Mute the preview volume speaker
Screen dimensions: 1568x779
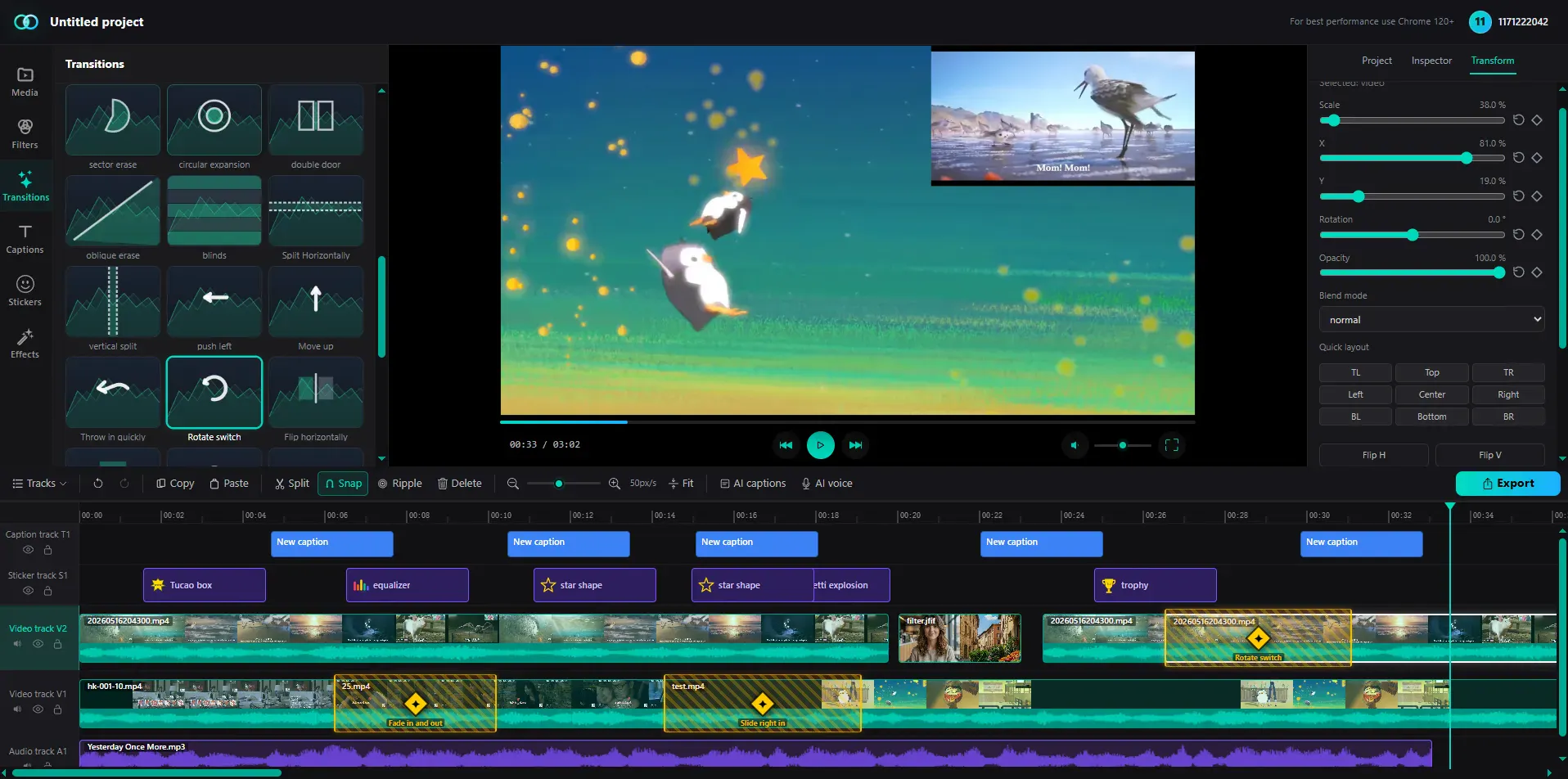pos(1075,445)
